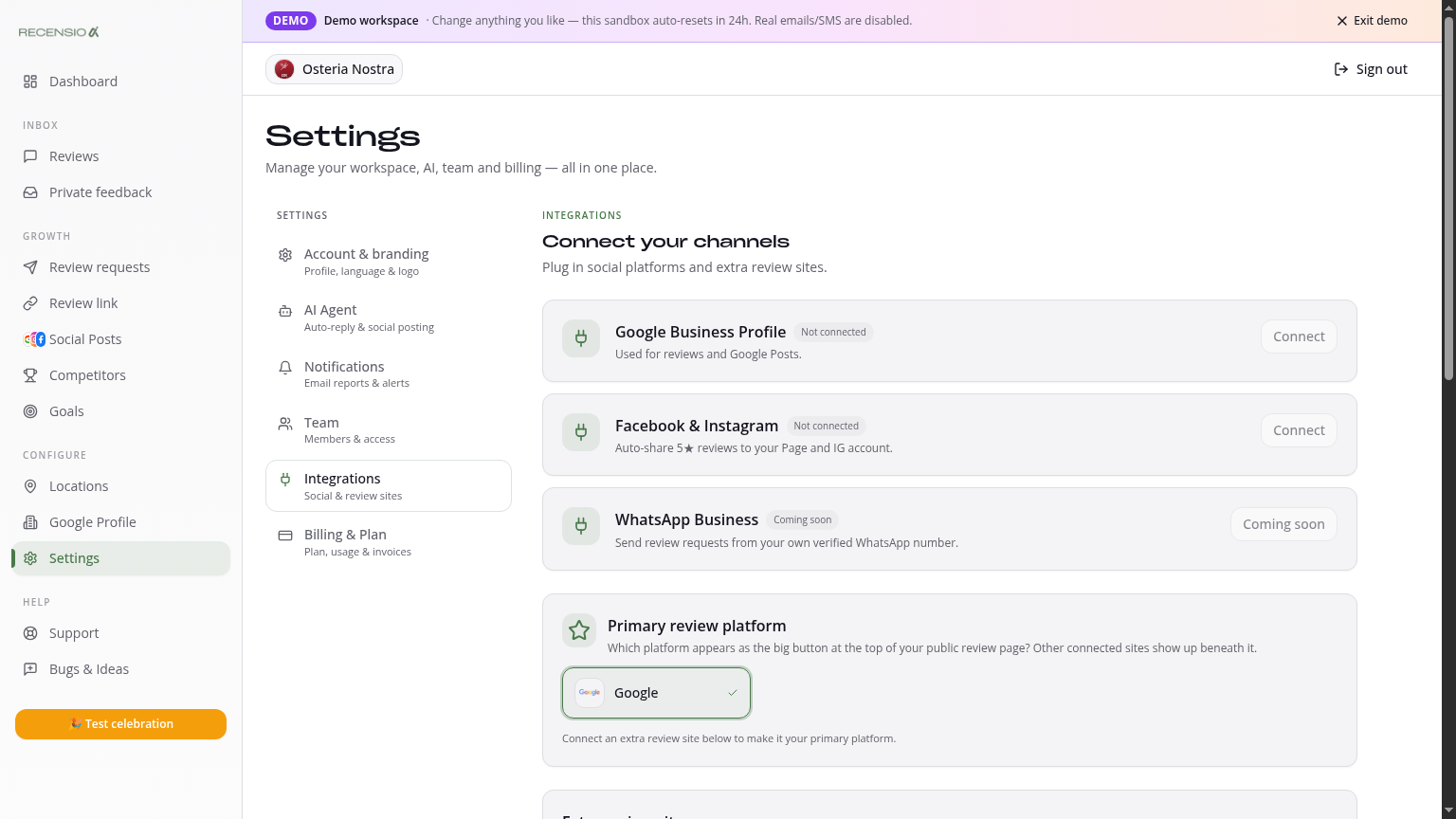This screenshot has width=1456, height=819.
Task: Click the Competitors trophy icon
Action: click(30, 375)
